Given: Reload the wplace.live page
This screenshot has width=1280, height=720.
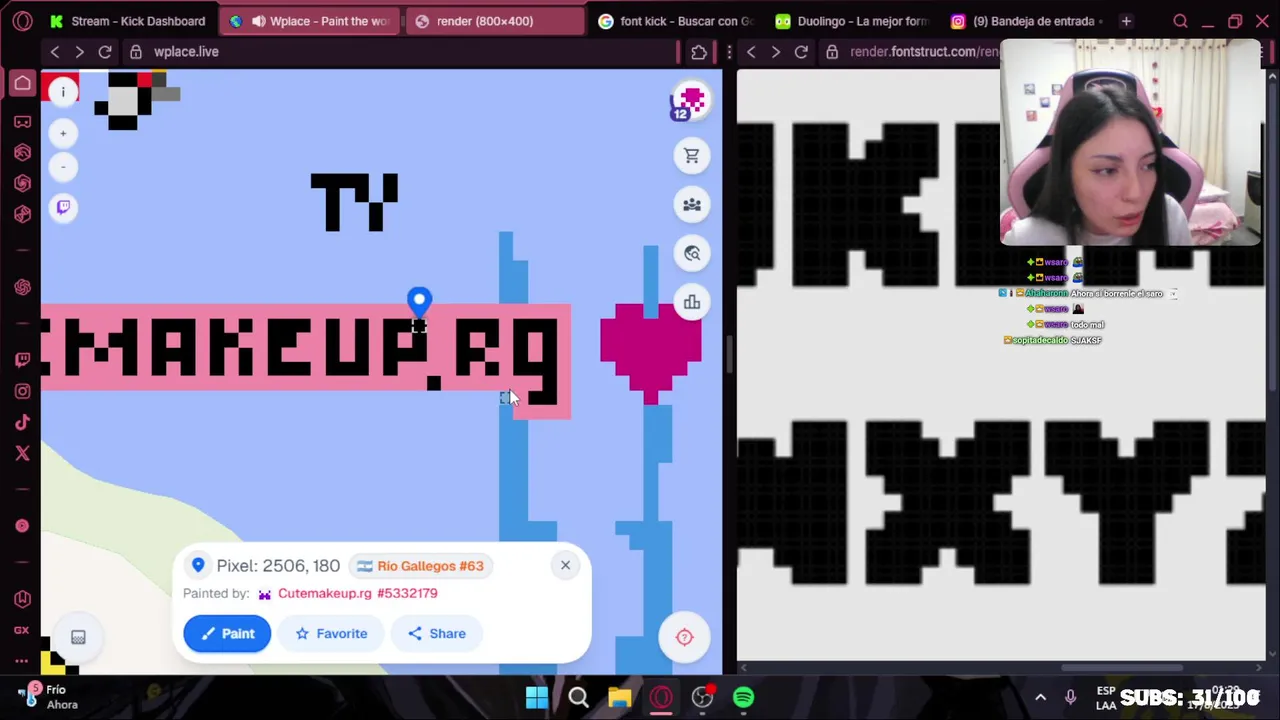Looking at the screenshot, I should [105, 52].
